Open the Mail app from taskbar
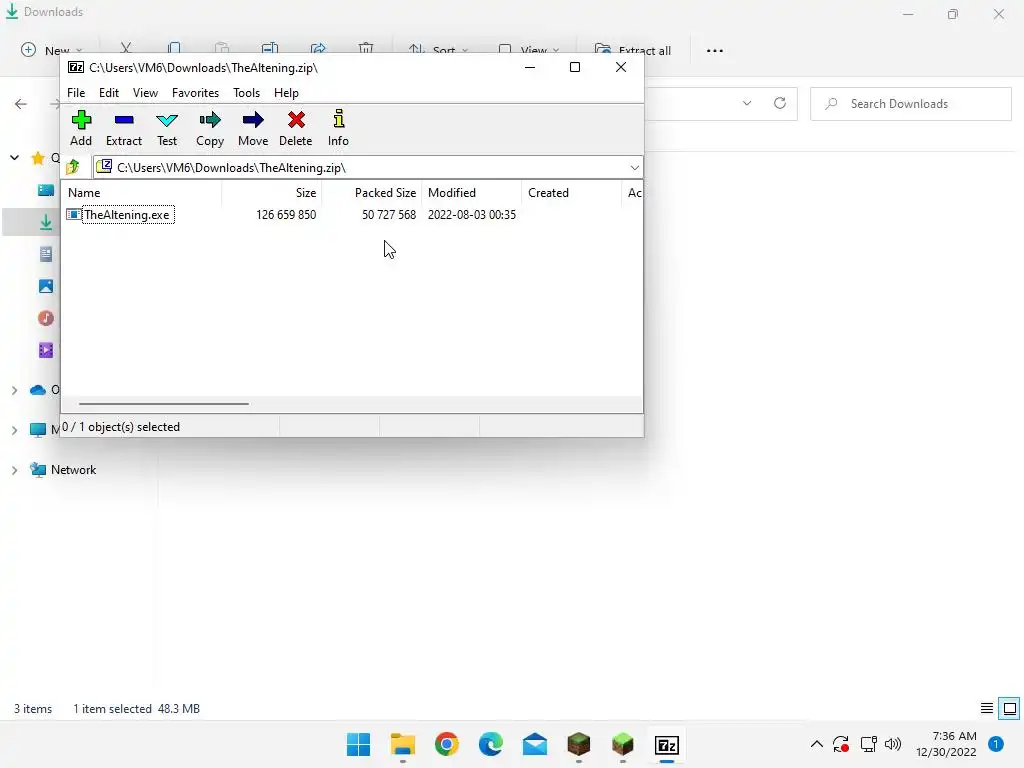Image resolution: width=1024 pixels, height=768 pixels. pos(535,744)
